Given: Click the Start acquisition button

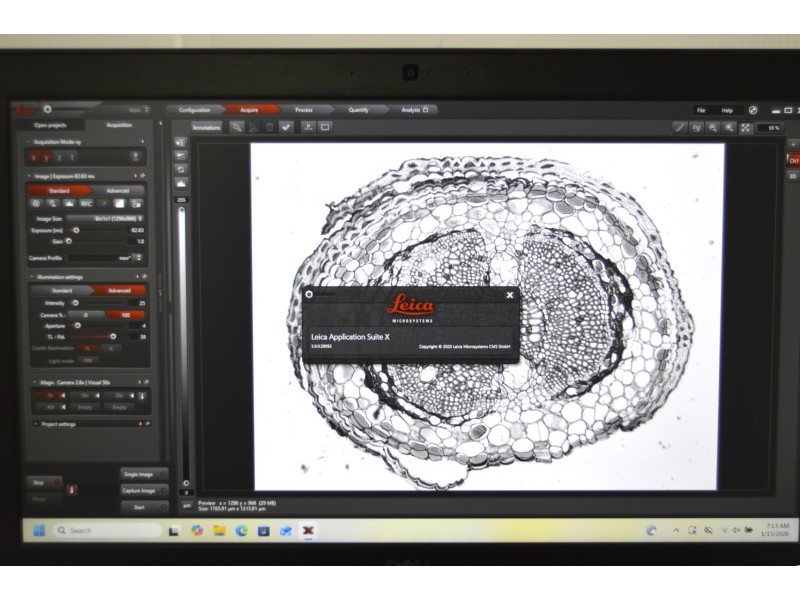Looking at the screenshot, I should pos(144,507).
